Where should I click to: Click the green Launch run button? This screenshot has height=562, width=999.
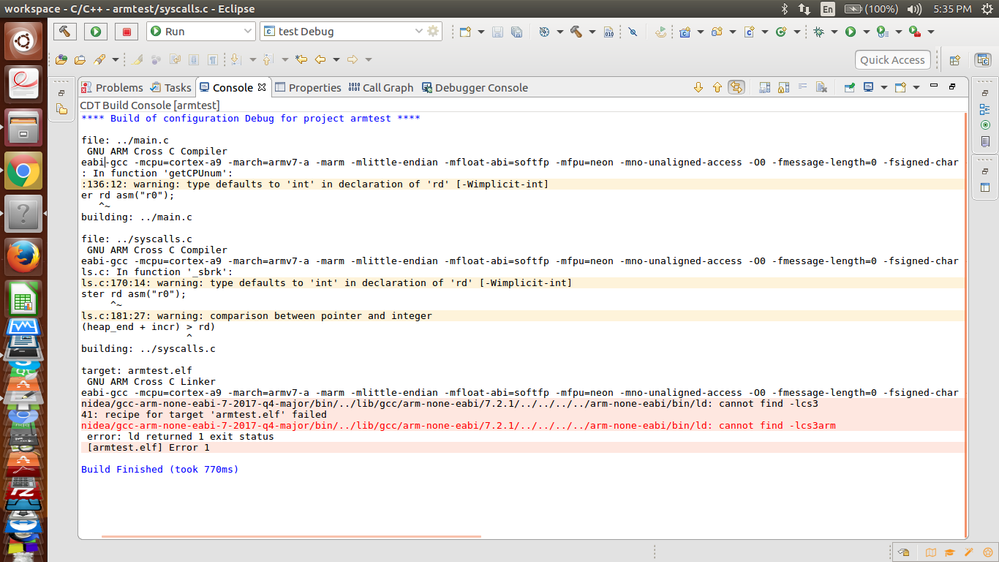point(96,31)
